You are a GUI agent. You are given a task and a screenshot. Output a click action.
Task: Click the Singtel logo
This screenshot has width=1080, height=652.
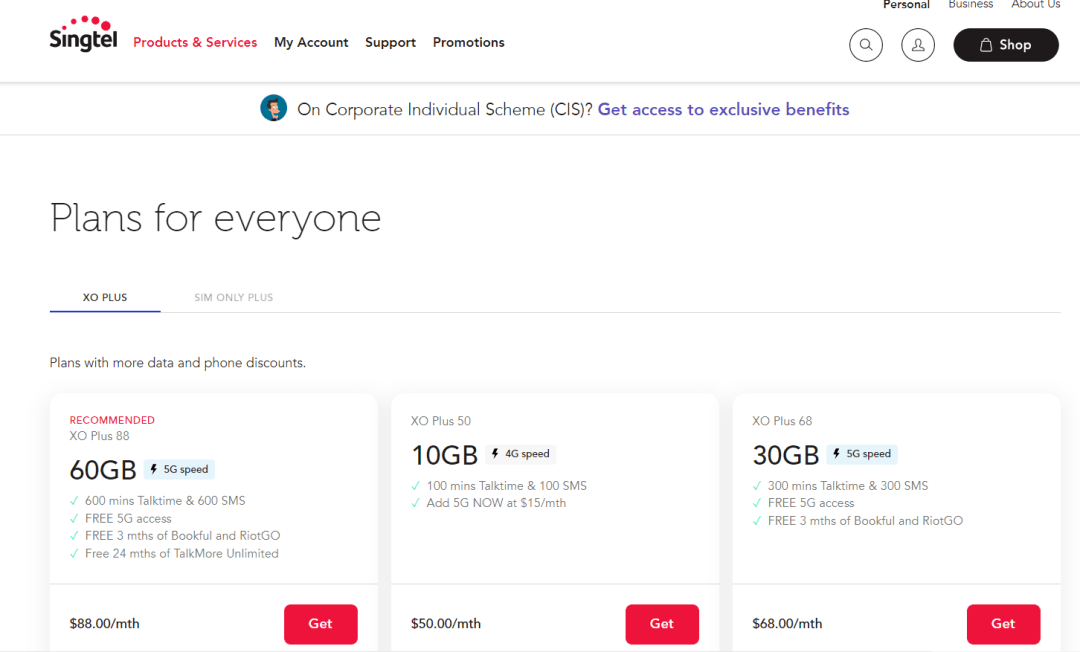coord(83,34)
